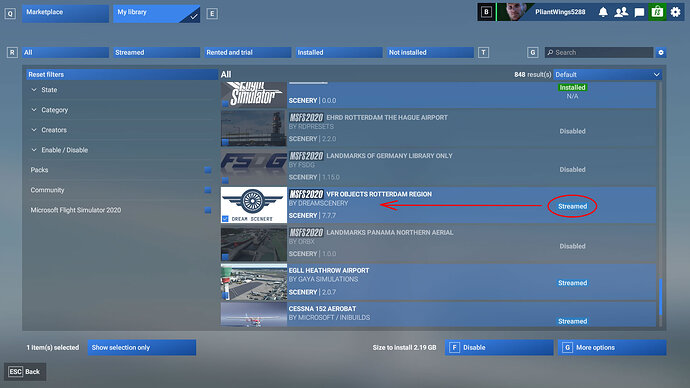Screen dimensions: 690x388
Task: Toggle the Packs filter checkbox
Action: click(x=208, y=170)
